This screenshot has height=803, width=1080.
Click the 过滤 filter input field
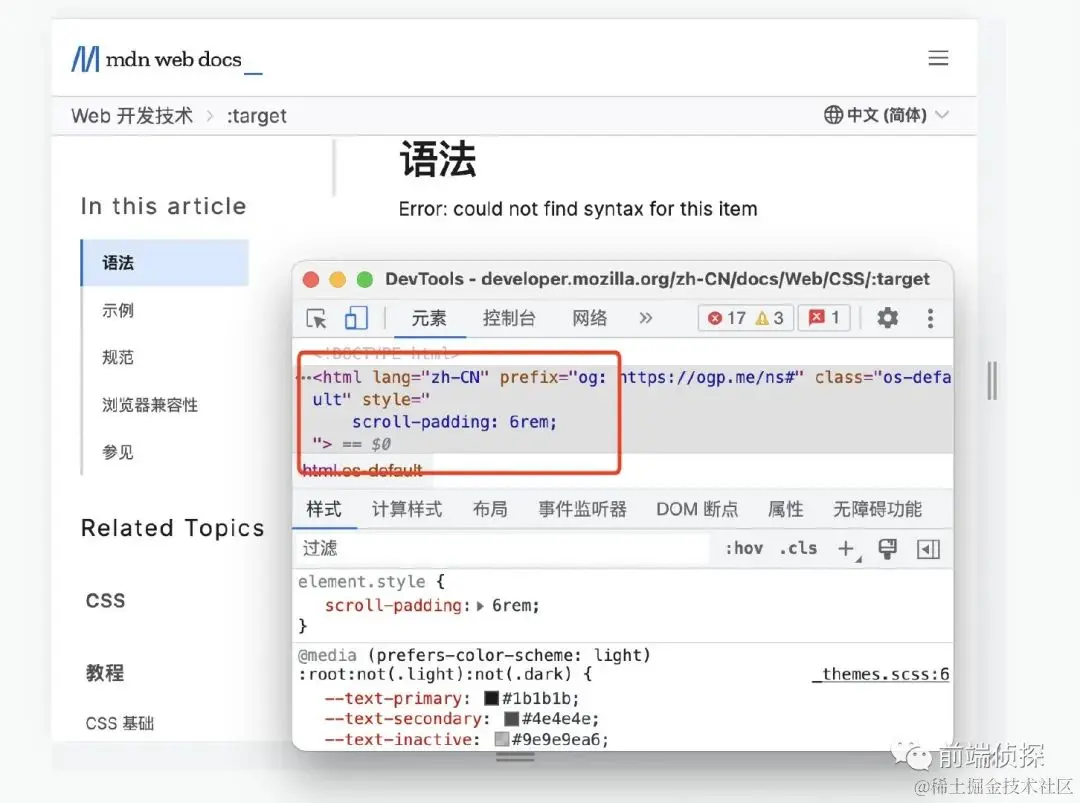(503, 549)
